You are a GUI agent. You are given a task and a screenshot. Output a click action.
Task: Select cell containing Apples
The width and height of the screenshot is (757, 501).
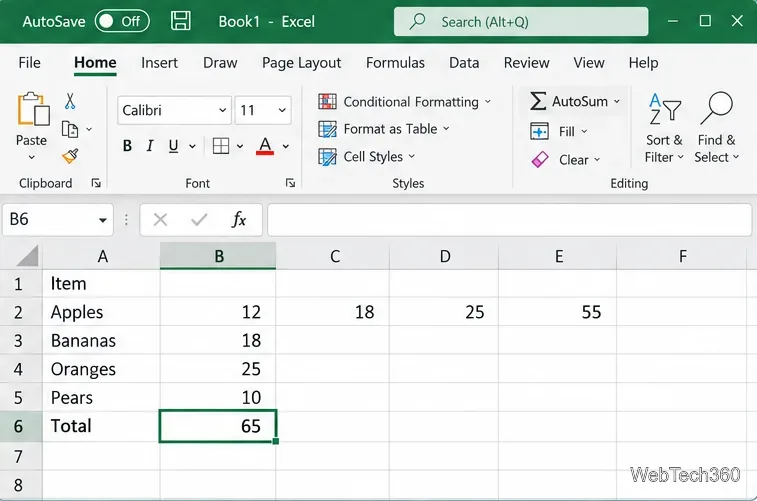click(101, 312)
